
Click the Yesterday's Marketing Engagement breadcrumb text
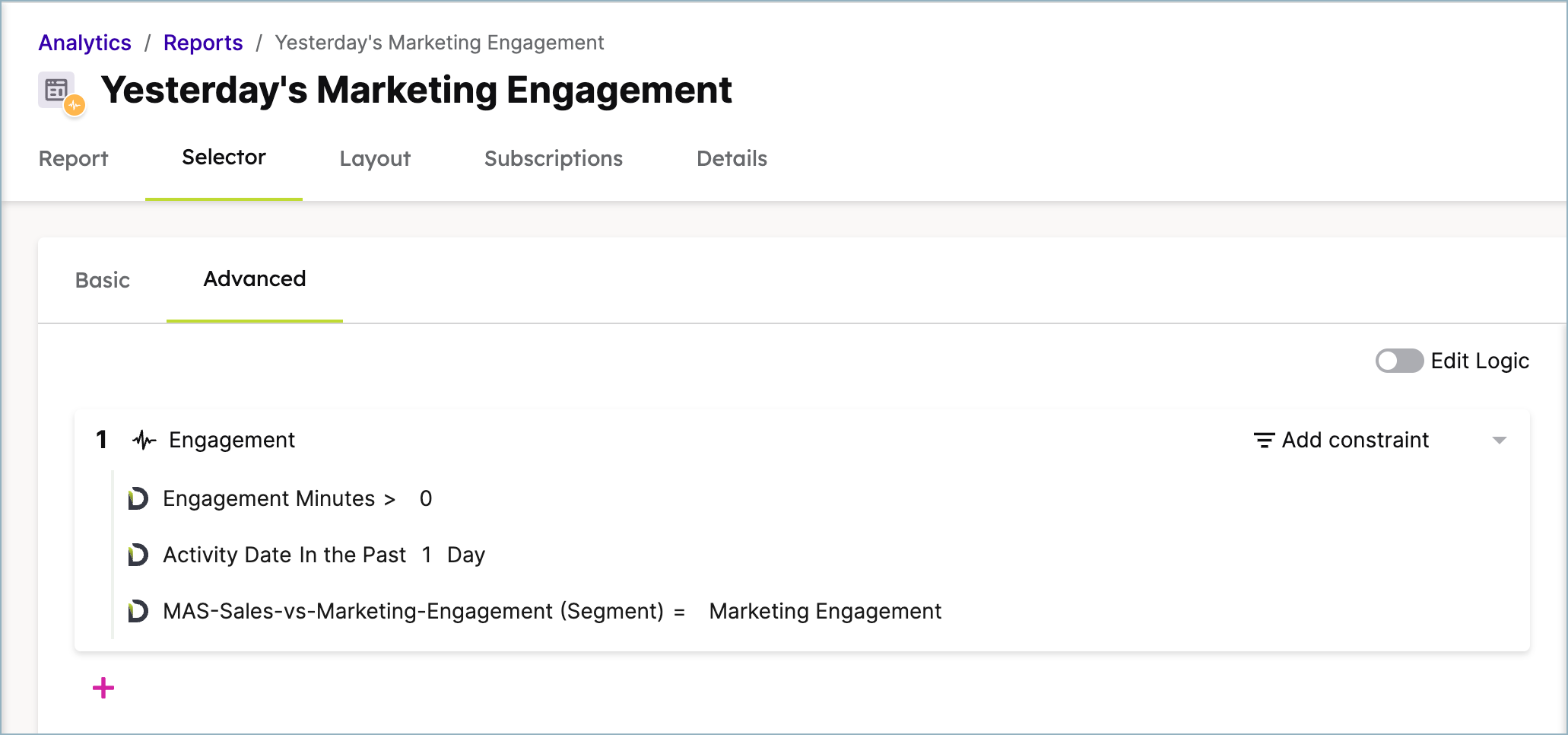(440, 43)
